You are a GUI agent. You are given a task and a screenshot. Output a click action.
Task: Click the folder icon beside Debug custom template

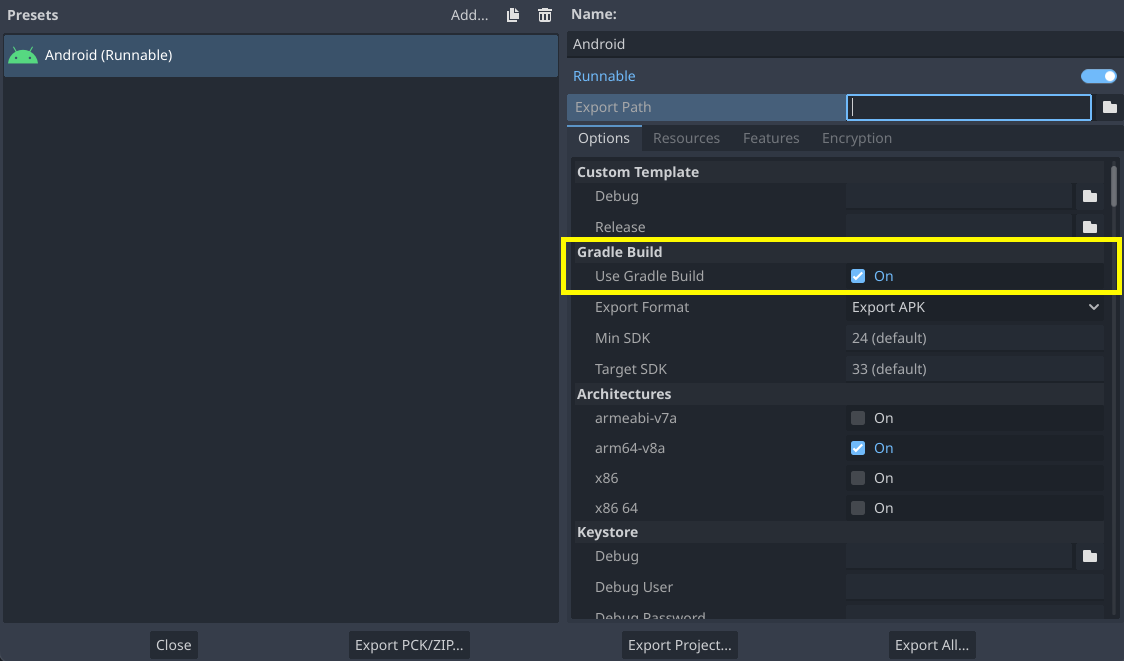[1089, 196]
